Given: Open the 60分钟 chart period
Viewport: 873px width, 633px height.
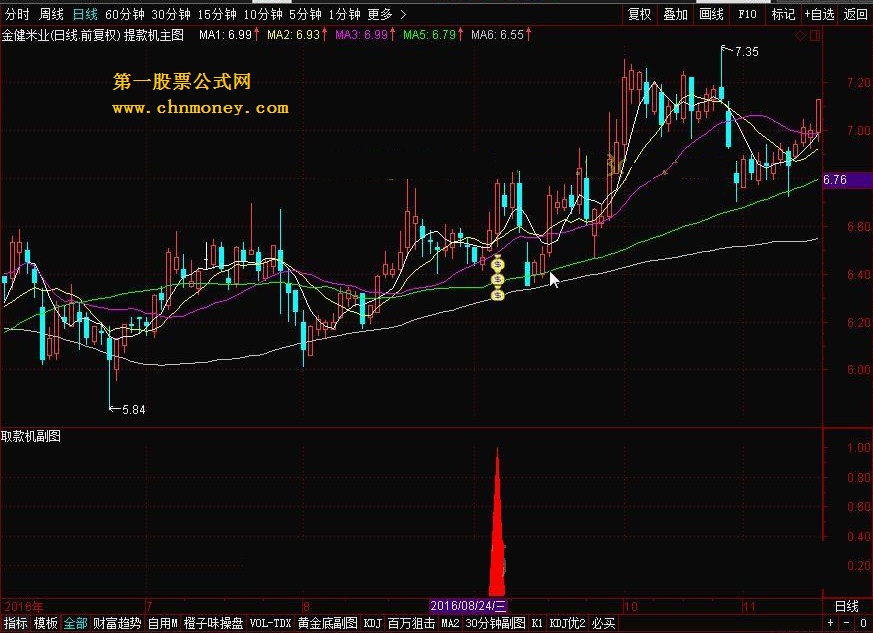Looking at the screenshot, I should click(x=125, y=14).
